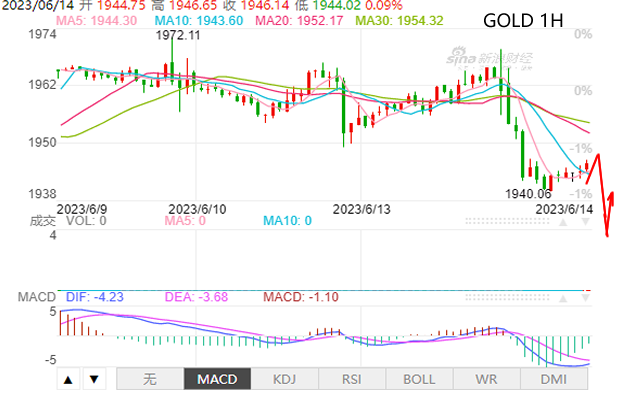Click the DIF: -4.23 readout
Viewport: 620px width, 400px height.
point(95,297)
